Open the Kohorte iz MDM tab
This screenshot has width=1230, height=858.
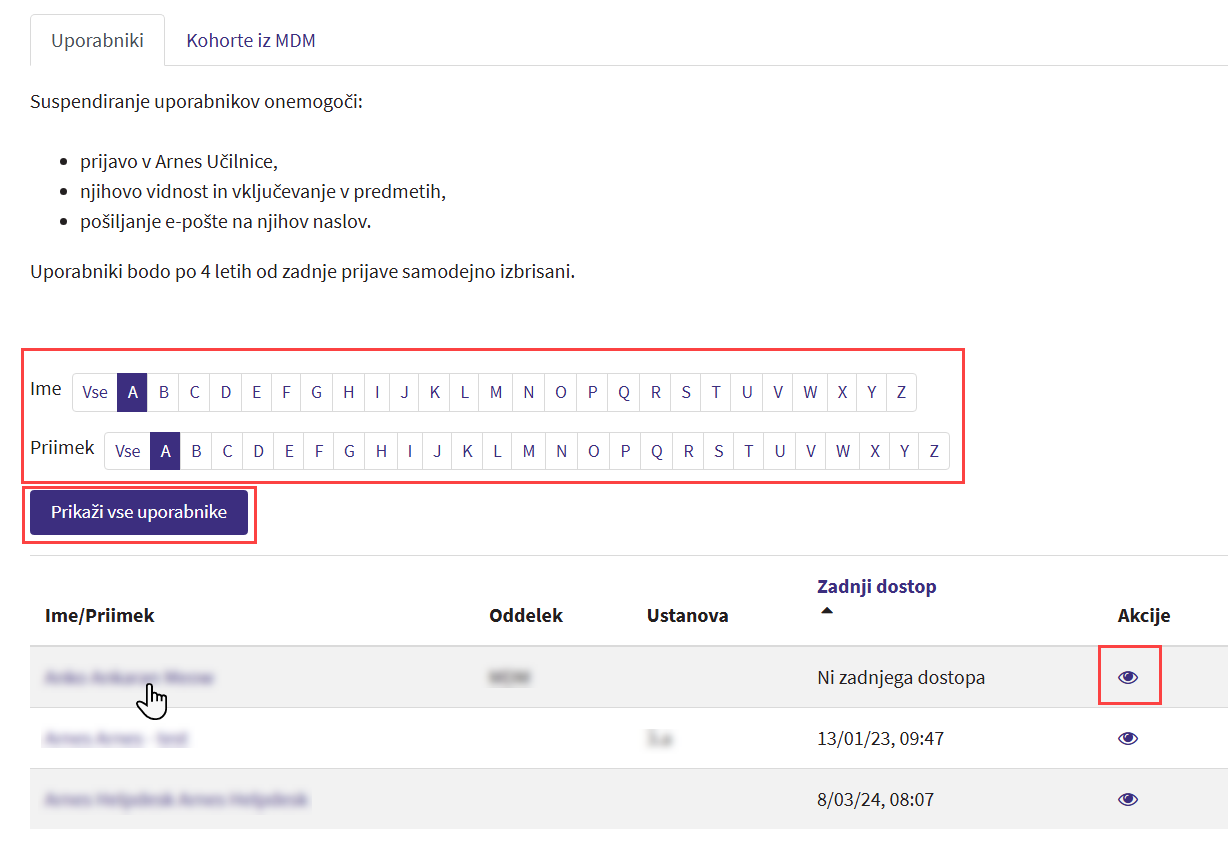(x=251, y=41)
